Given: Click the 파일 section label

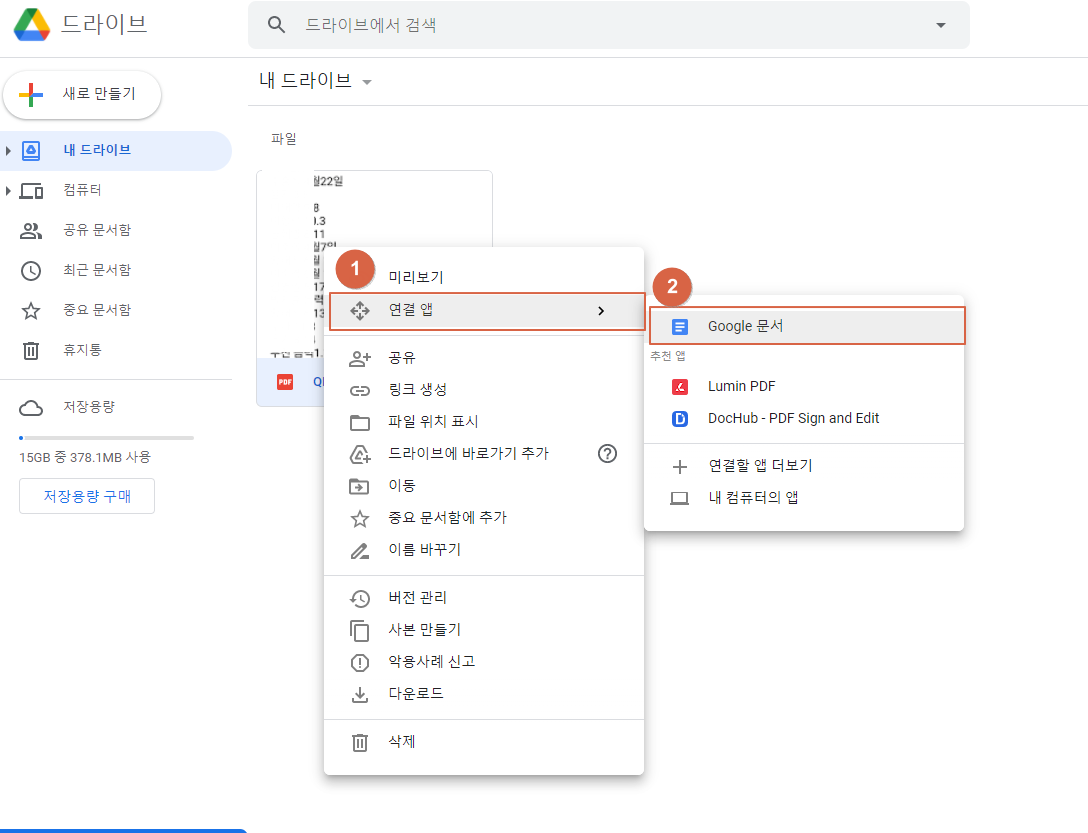Looking at the screenshot, I should click(284, 139).
